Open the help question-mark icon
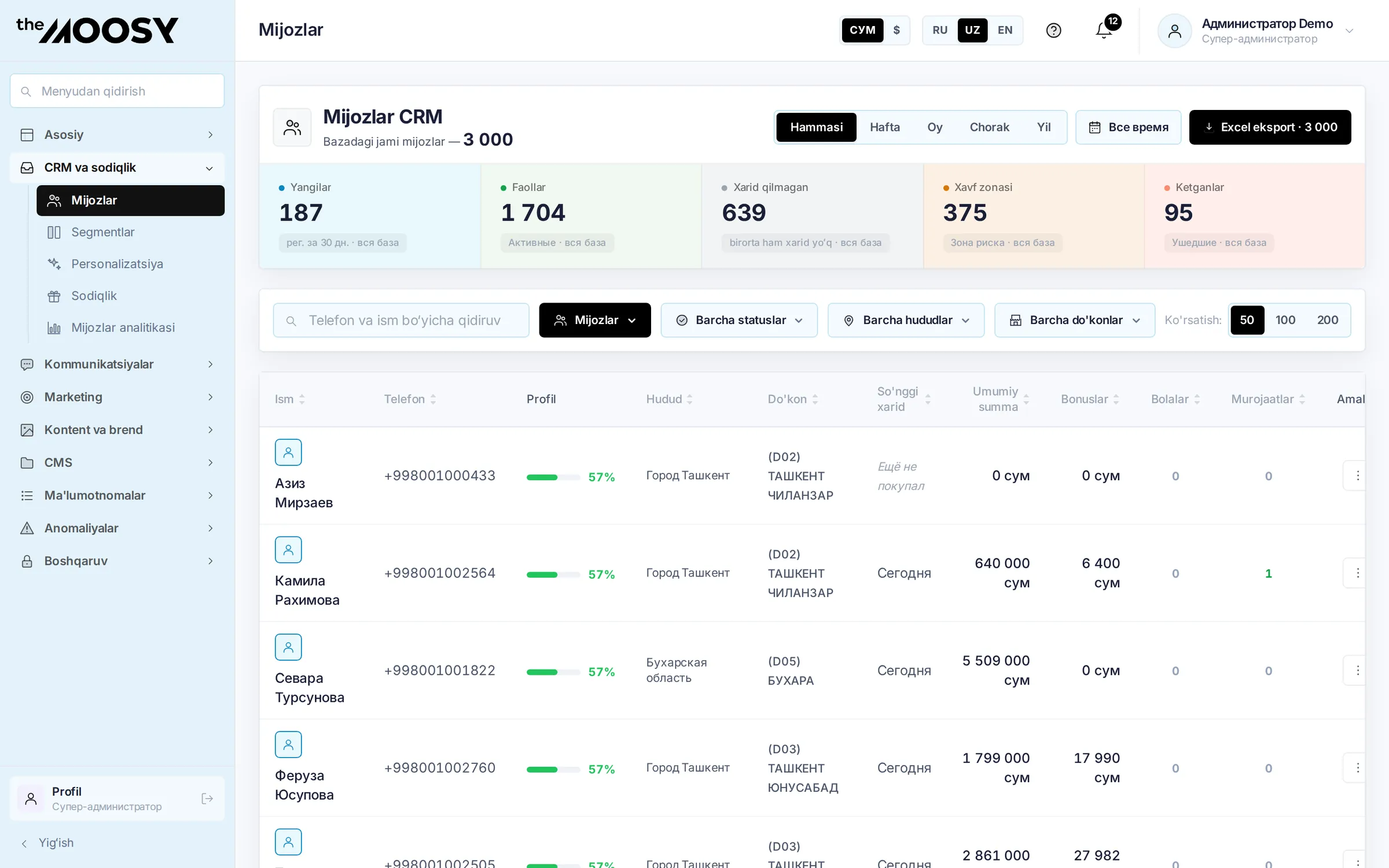 (1053, 30)
